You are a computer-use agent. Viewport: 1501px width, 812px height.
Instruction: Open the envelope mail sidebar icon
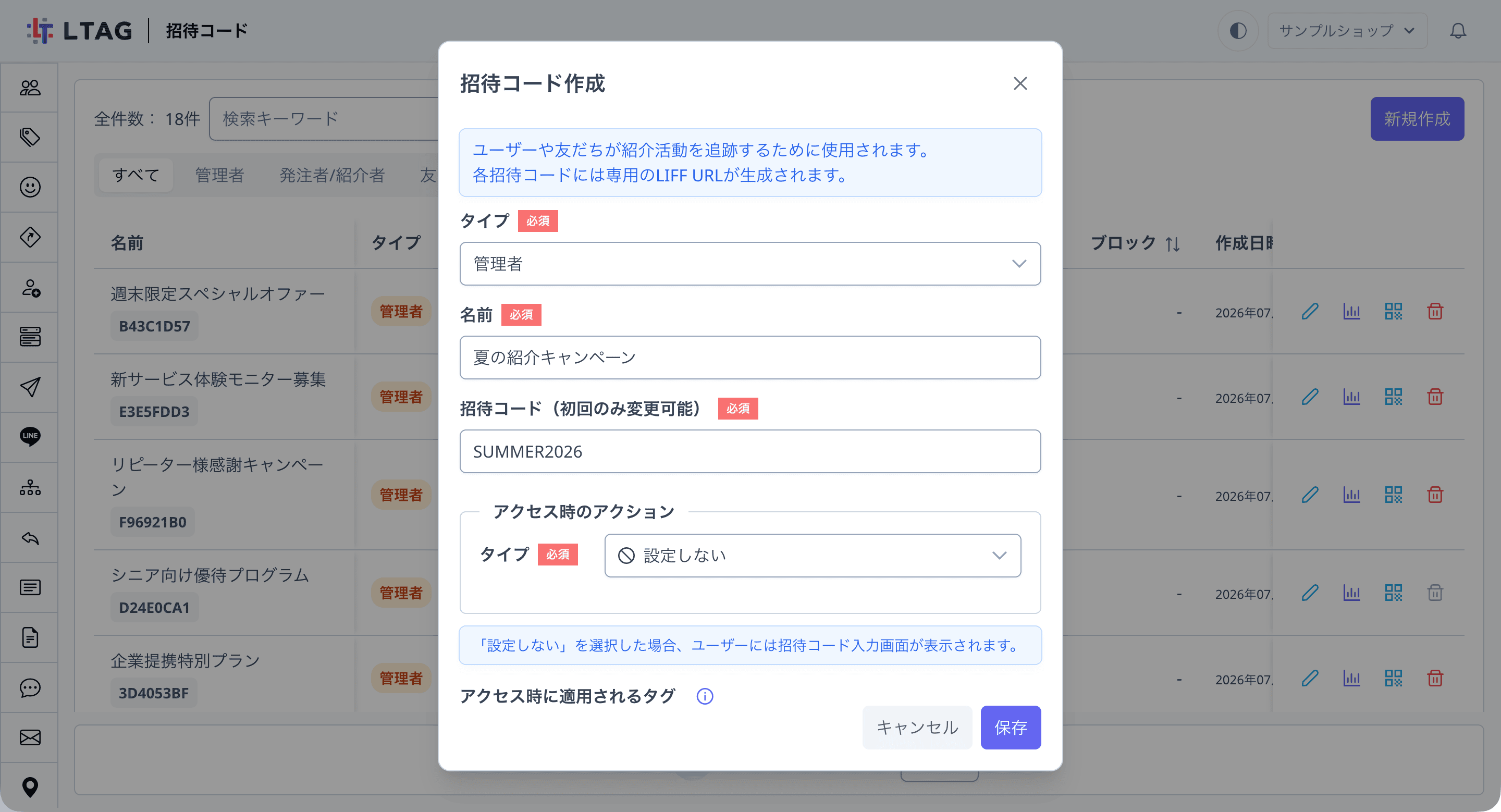30,737
